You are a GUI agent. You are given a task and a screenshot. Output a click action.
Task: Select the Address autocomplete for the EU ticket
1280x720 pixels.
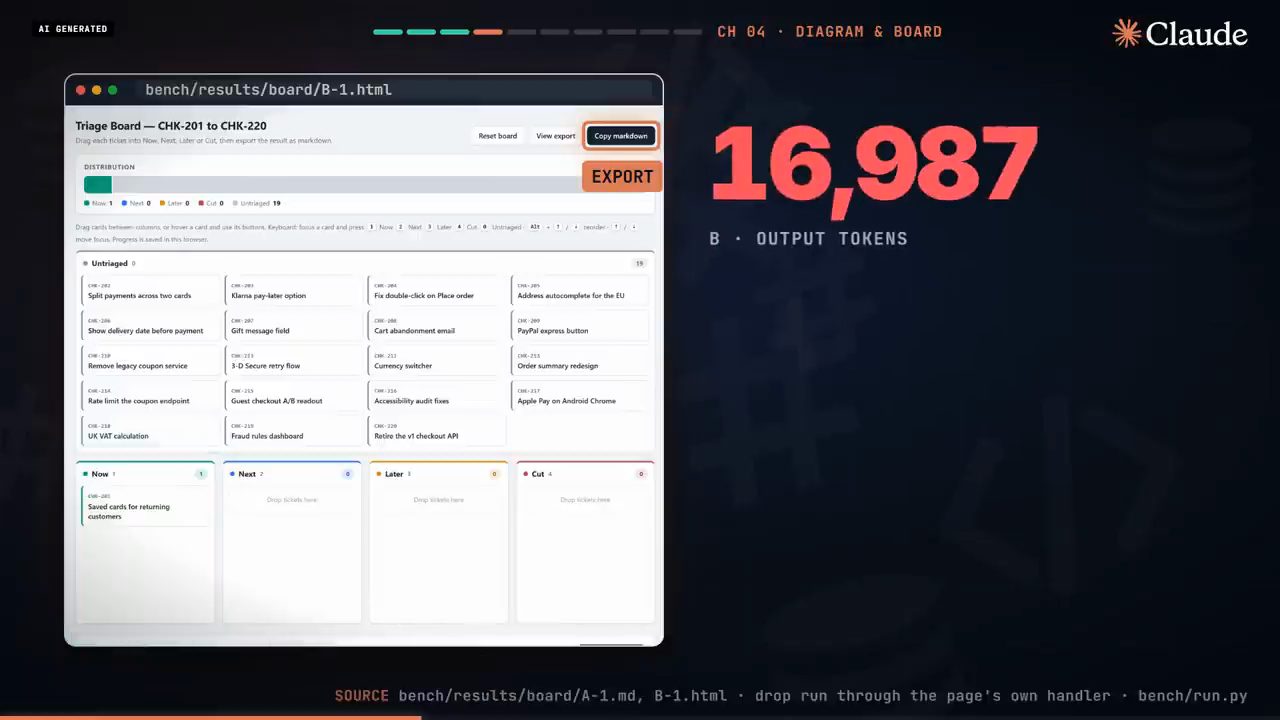(580, 291)
